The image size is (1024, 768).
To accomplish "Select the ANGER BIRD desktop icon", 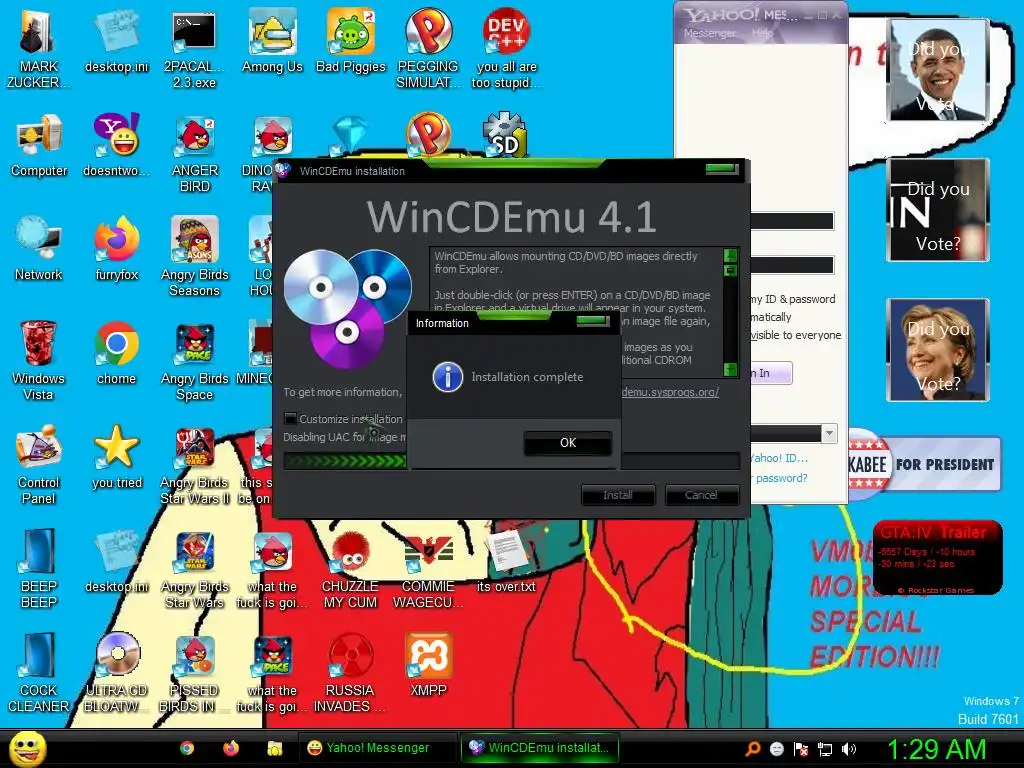I will tap(195, 153).
